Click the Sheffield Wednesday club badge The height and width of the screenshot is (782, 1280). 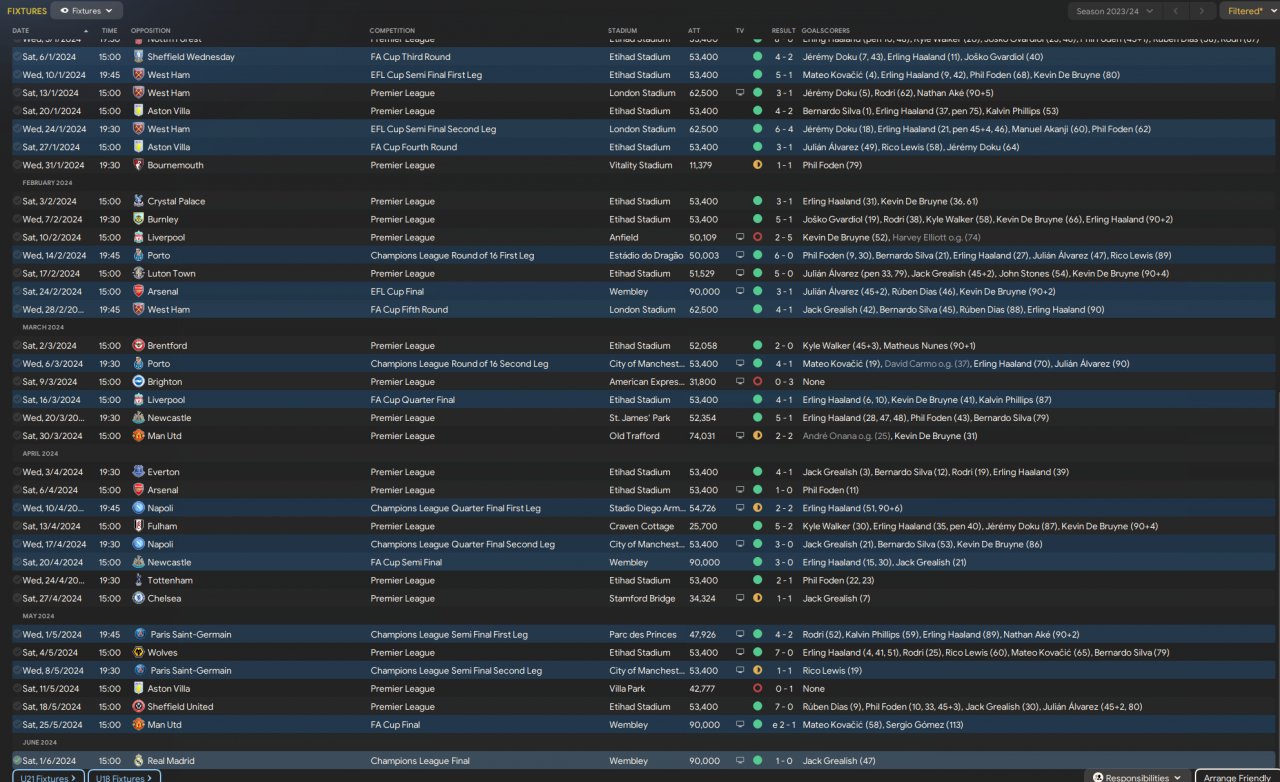[x=138, y=57]
